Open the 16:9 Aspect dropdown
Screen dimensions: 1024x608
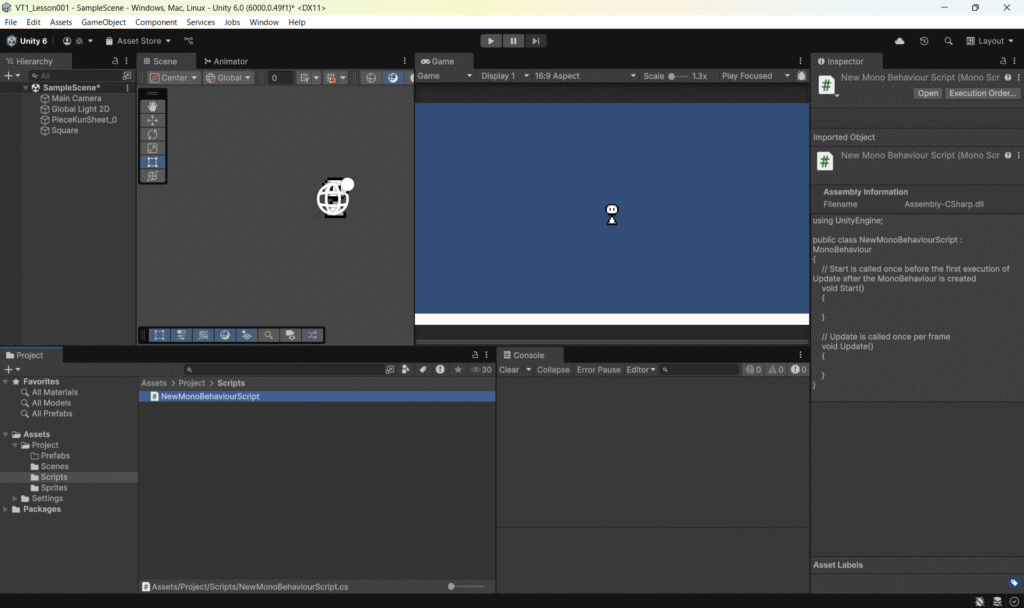(x=584, y=76)
